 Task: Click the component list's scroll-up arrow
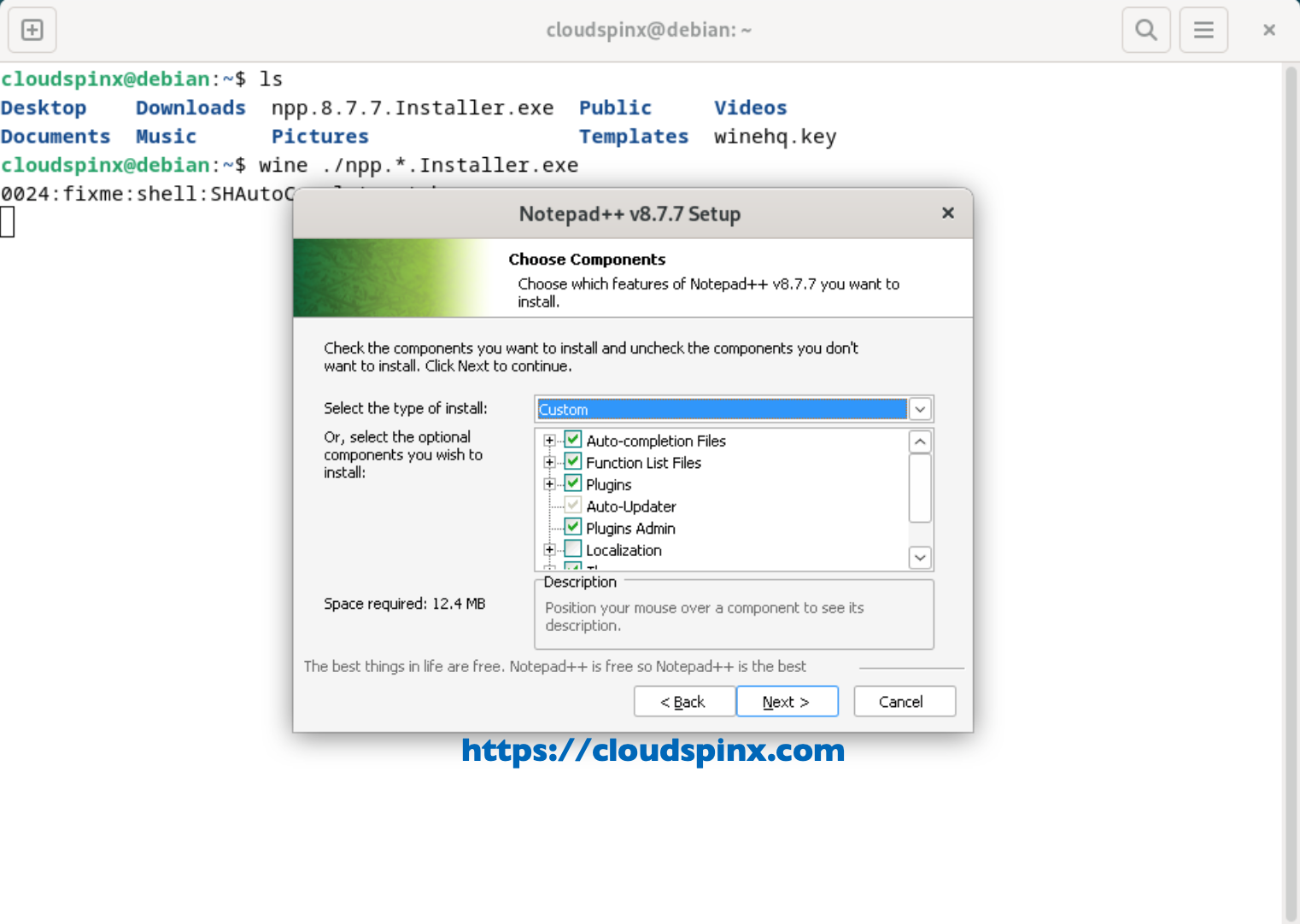click(x=920, y=442)
